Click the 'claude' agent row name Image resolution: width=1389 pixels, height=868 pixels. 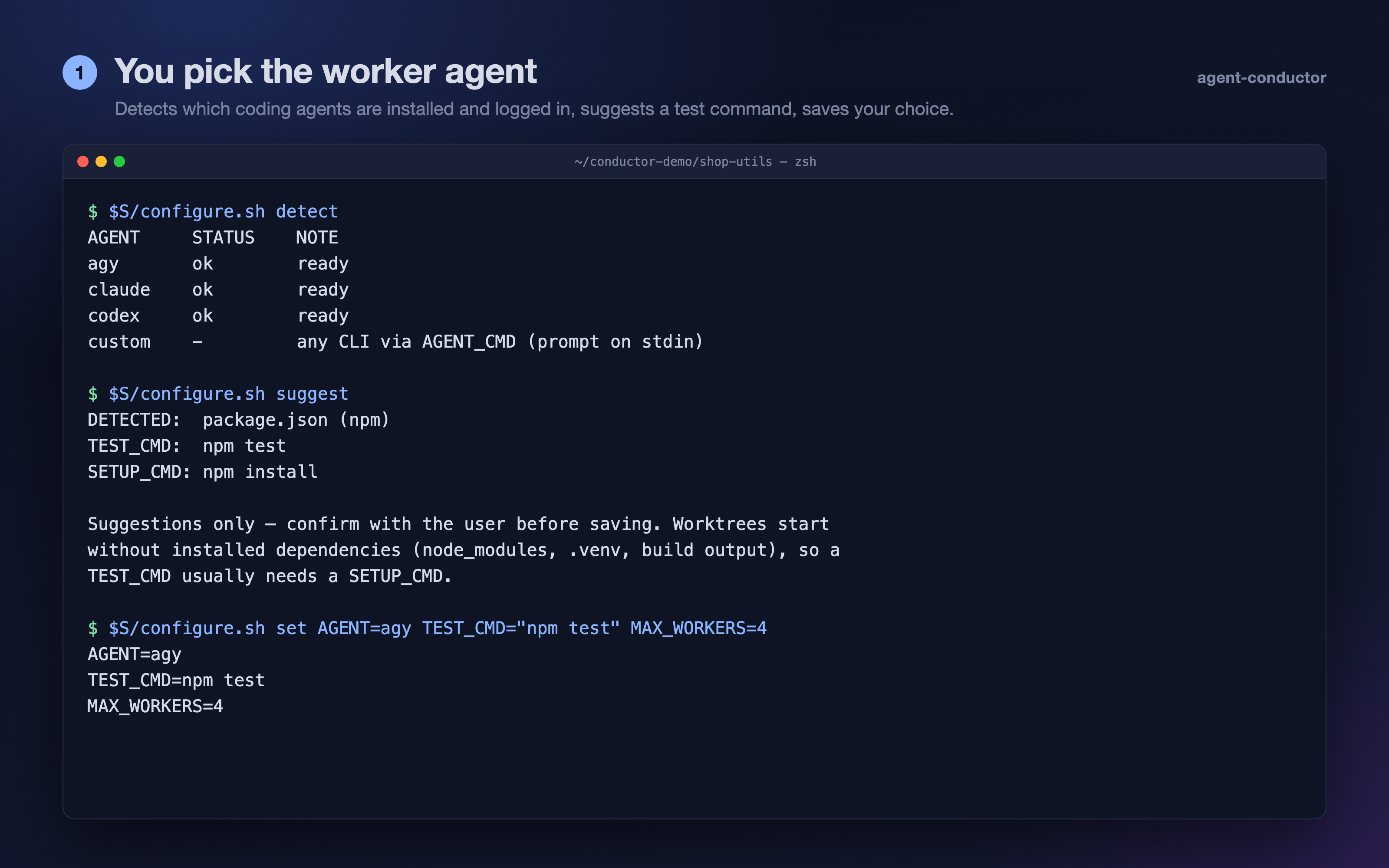pos(119,290)
